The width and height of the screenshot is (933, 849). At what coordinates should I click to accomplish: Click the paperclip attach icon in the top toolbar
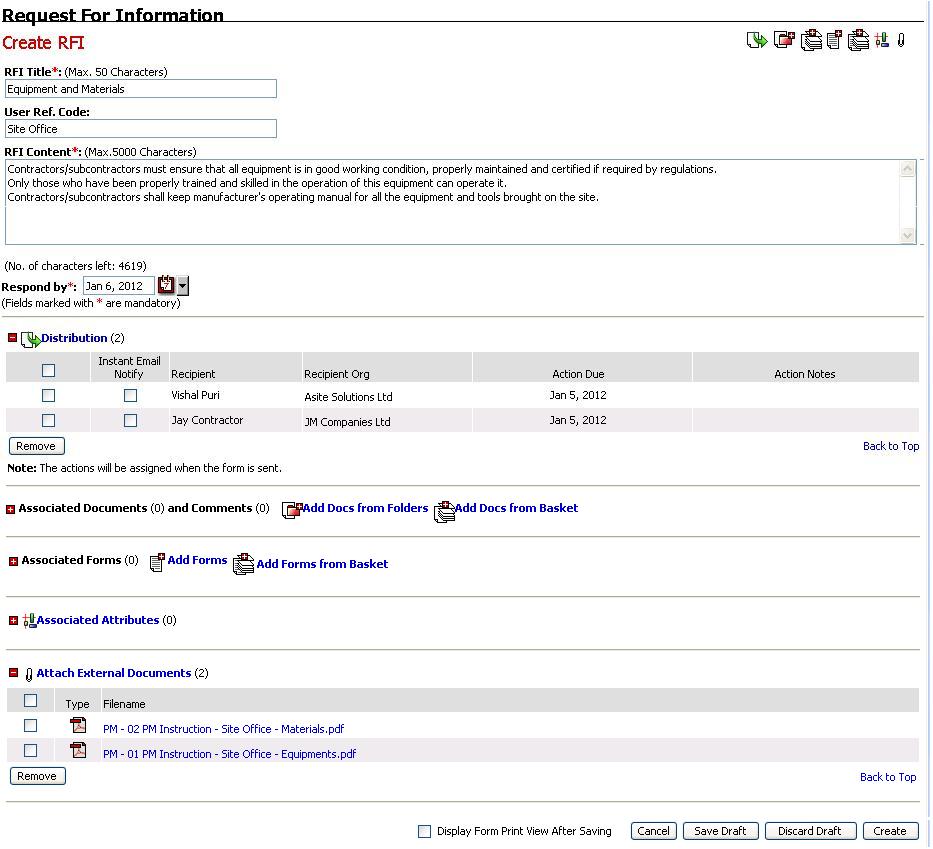pyautogui.click(x=901, y=40)
